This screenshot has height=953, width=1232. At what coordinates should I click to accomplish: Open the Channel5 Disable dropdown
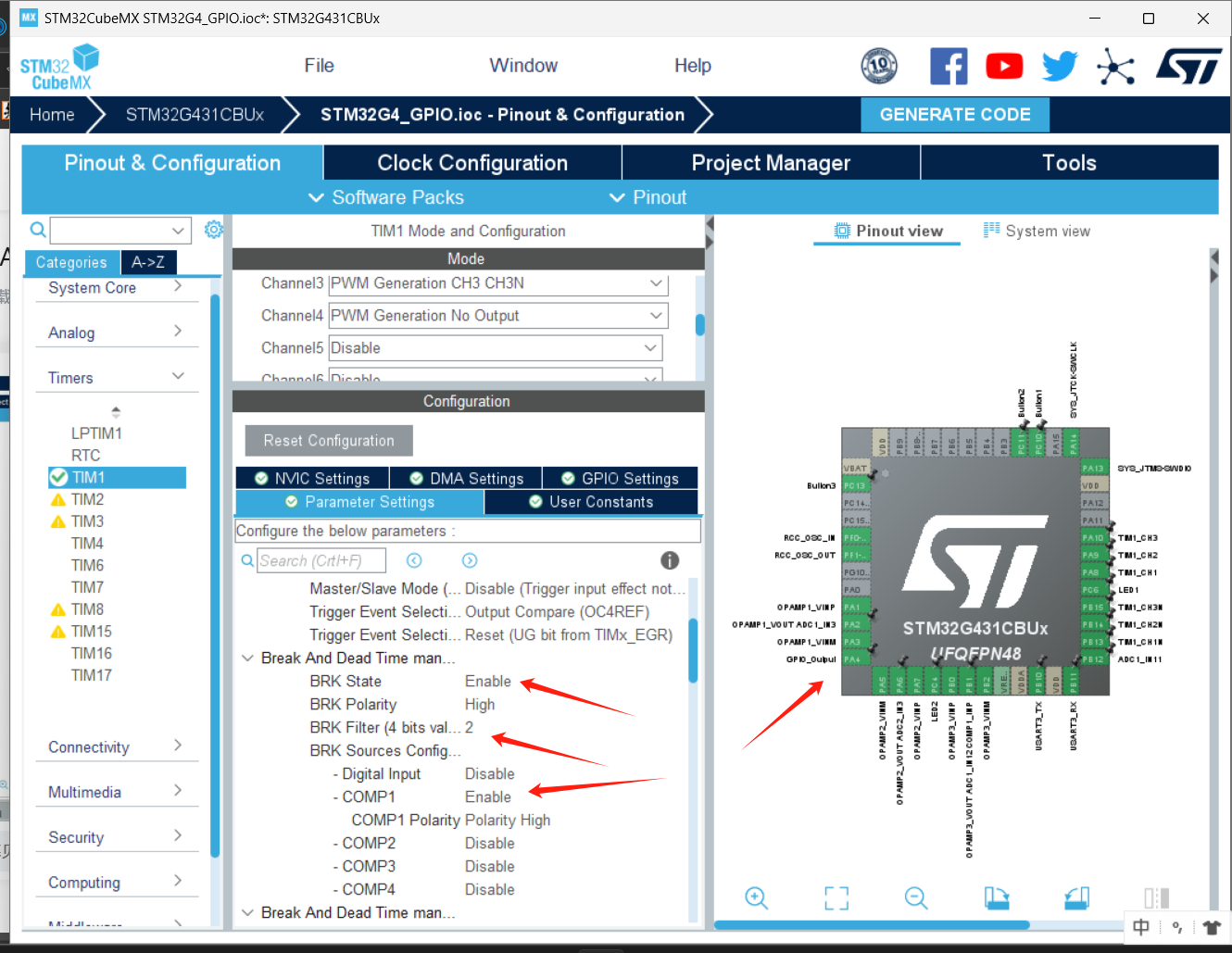point(650,348)
